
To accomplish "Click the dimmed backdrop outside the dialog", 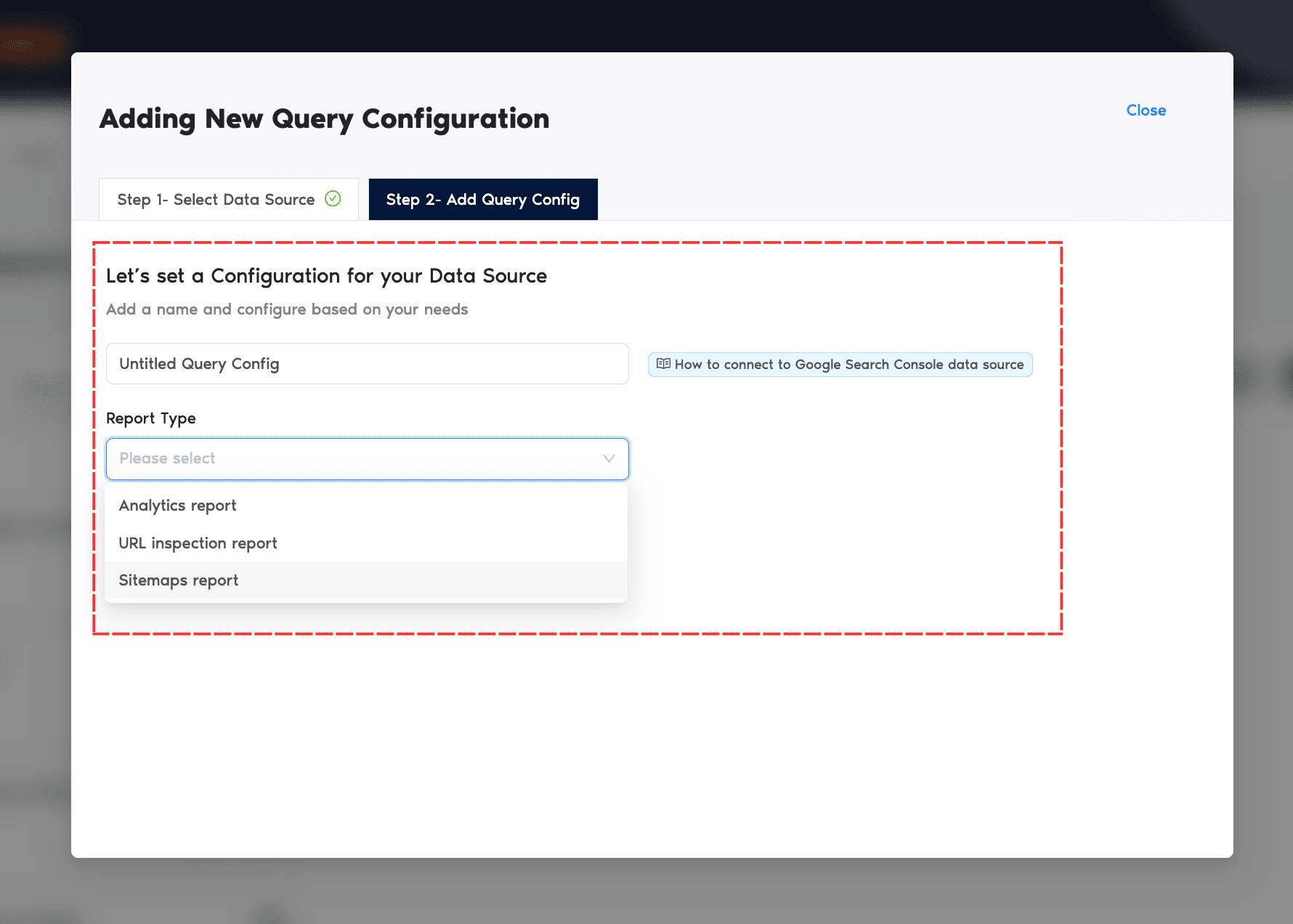I will coord(1262,508).
